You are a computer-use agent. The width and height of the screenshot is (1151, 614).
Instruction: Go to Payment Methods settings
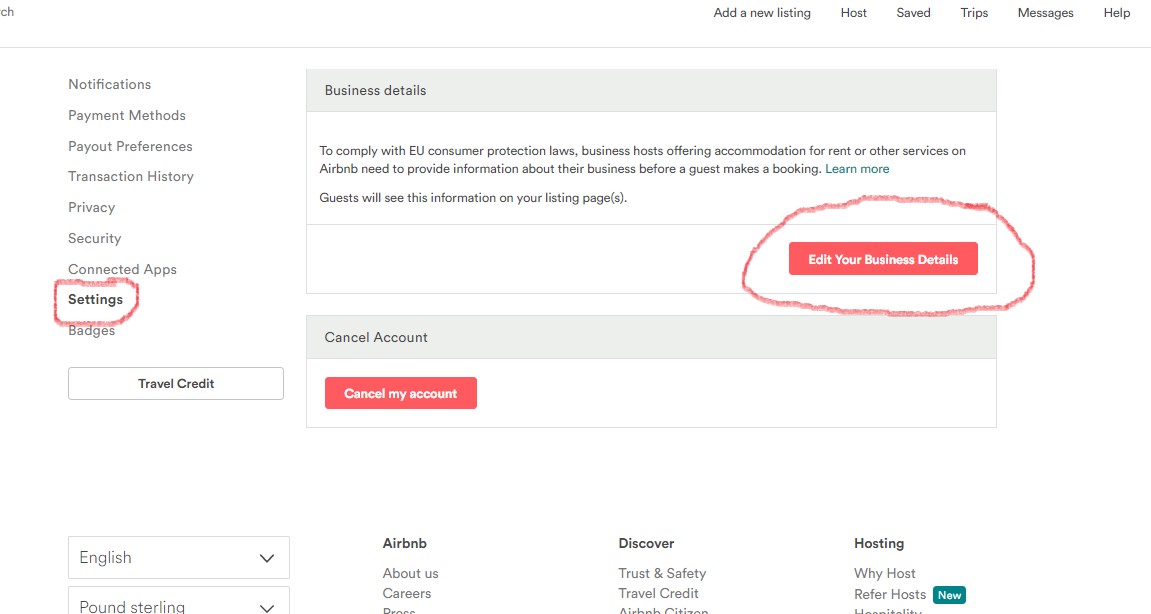pyautogui.click(x=127, y=116)
